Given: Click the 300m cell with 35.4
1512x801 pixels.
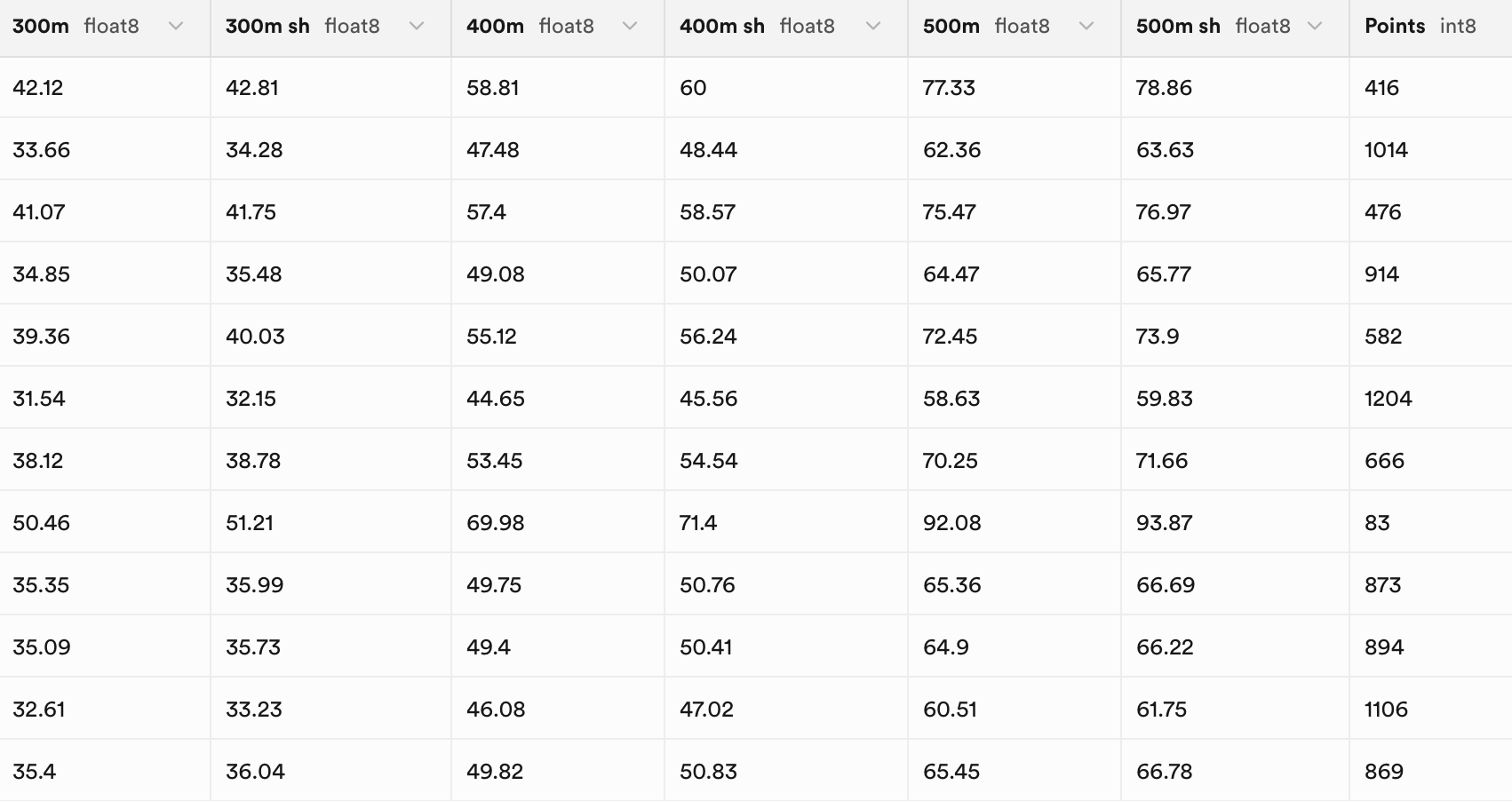Looking at the screenshot, I should 35,772.
